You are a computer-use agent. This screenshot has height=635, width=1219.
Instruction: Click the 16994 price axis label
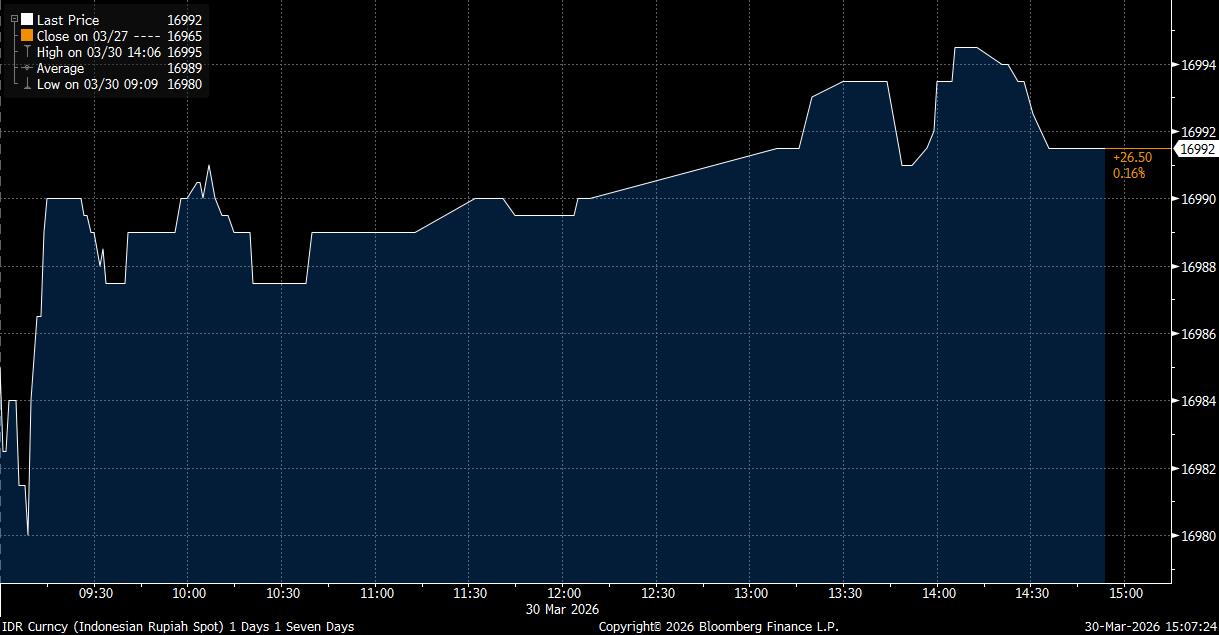tap(1198, 65)
